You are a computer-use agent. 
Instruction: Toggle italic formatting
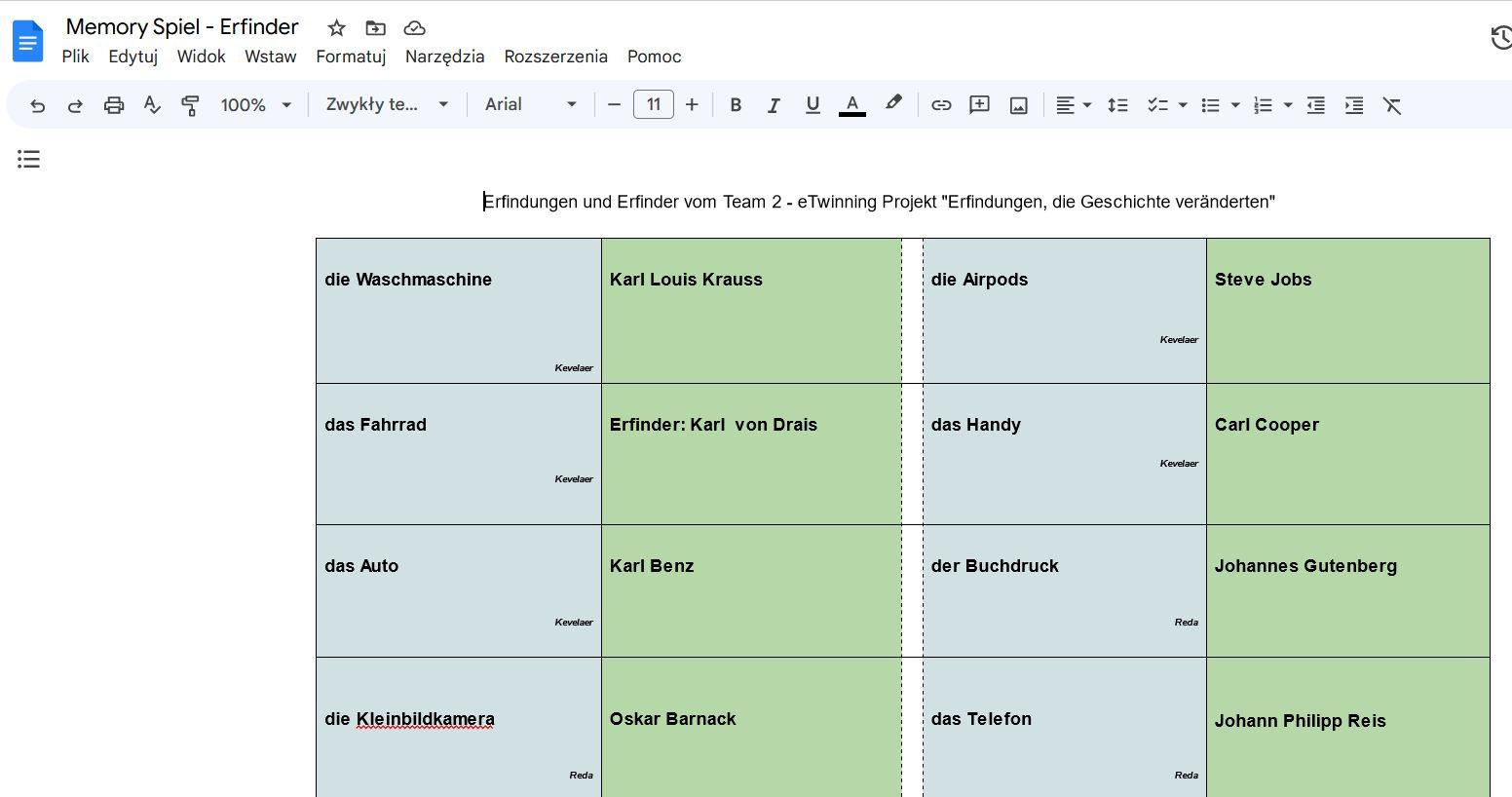point(774,105)
